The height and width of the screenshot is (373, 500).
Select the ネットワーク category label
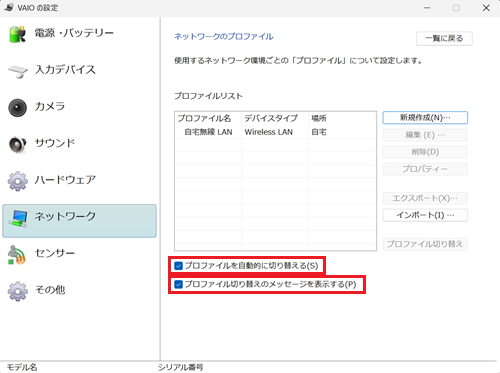point(65,216)
